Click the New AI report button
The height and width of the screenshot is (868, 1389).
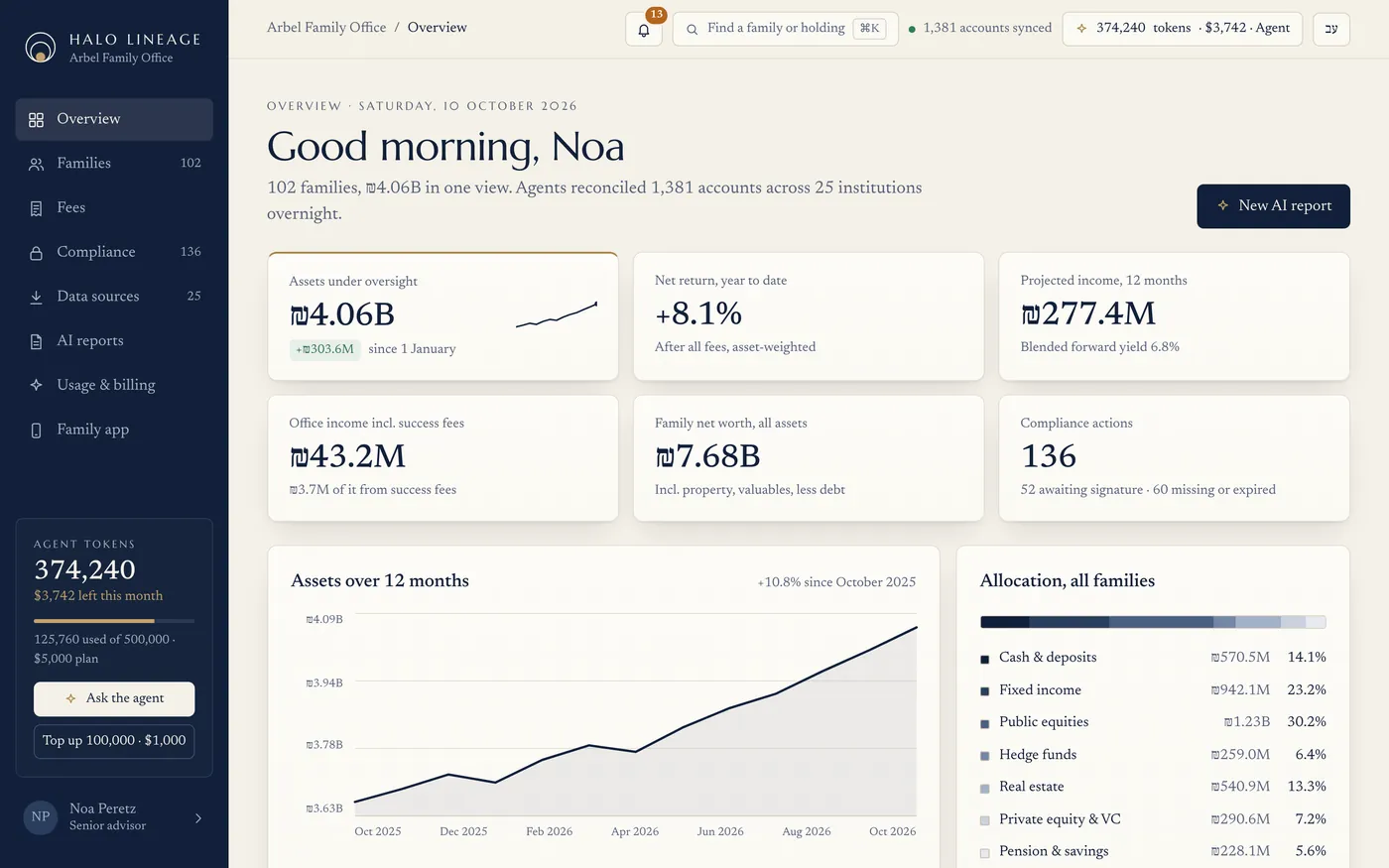coord(1273,206)
